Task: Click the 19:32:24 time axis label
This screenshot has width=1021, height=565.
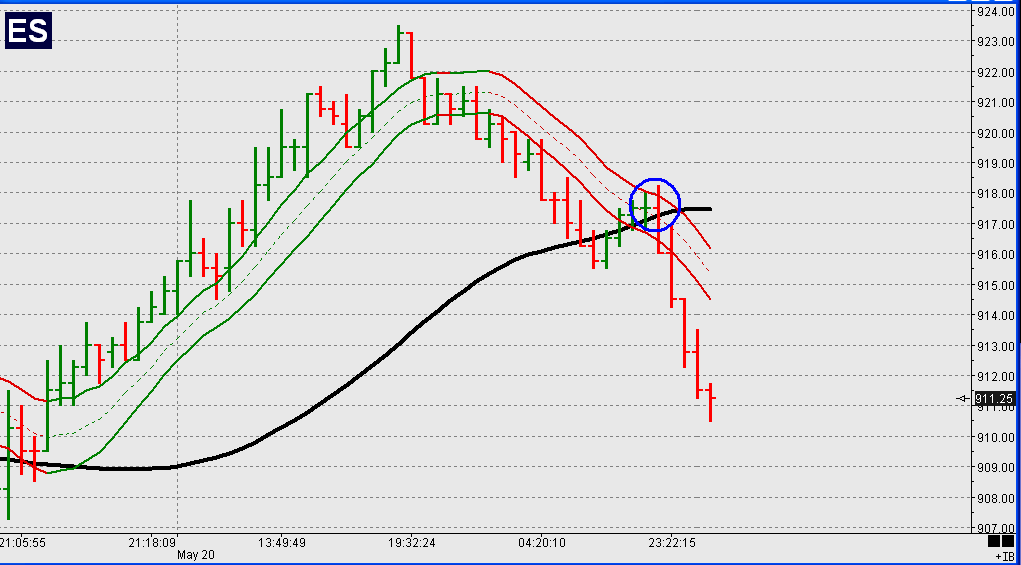Action: click(410, 542)
